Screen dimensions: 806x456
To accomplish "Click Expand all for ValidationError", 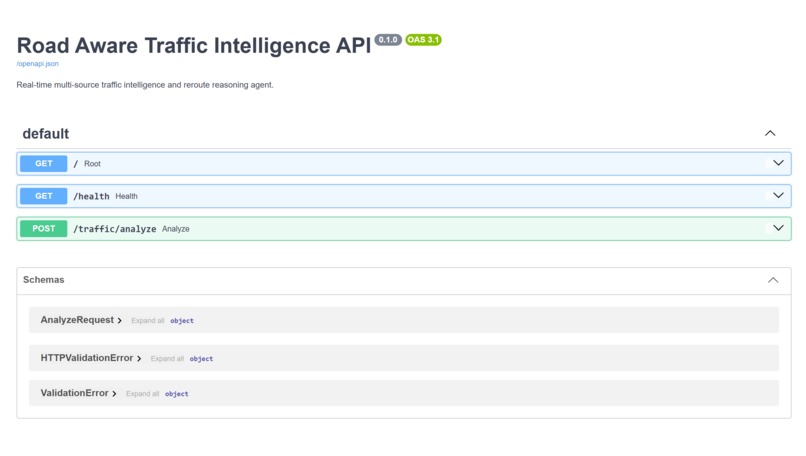I will point(142,393).
